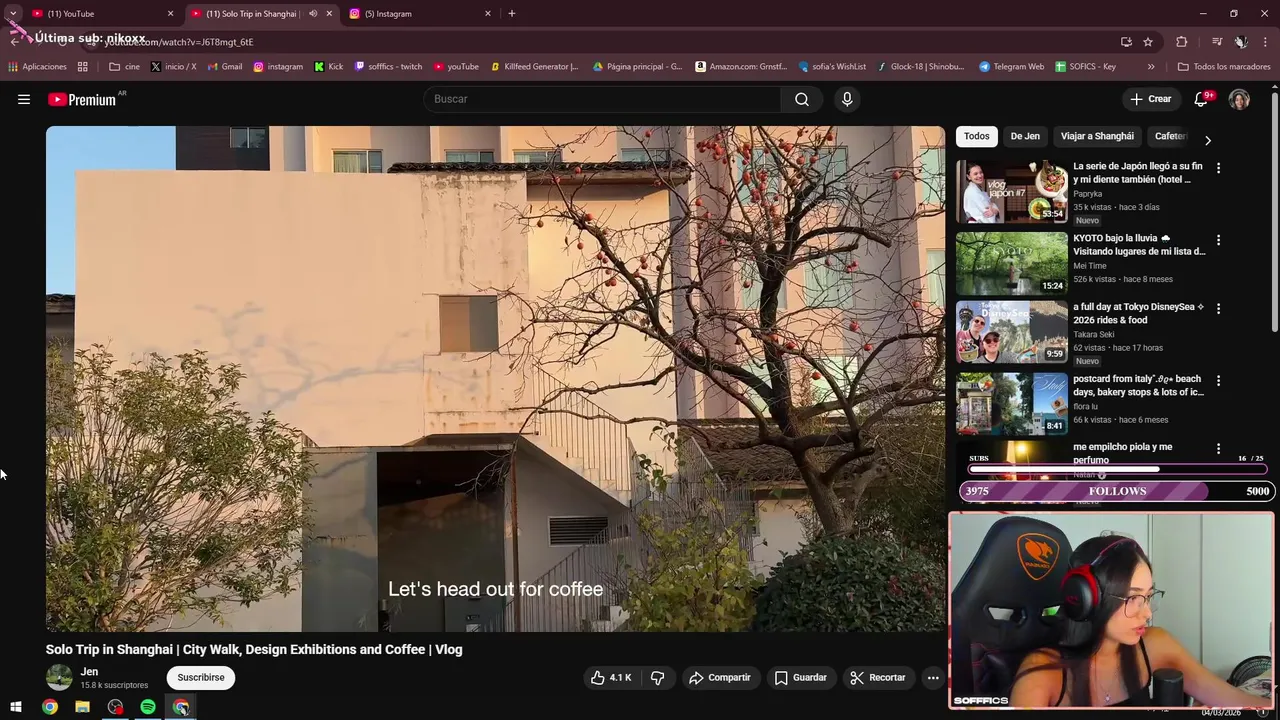Mute the Solo Trip in Shanghai tab audio
This screenshot has width=1280, height=720.
pos(313,14)
